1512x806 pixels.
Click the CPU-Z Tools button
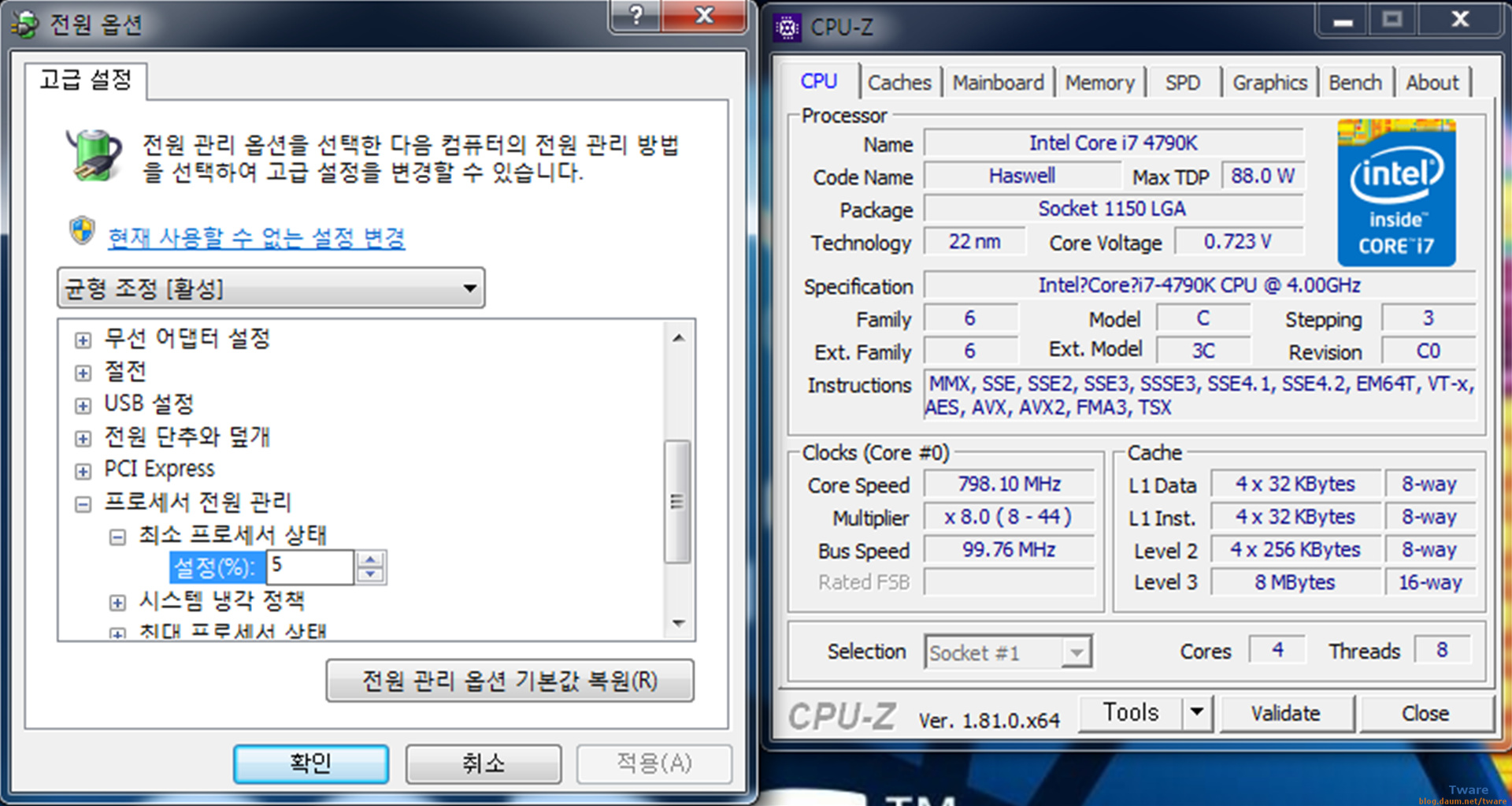click(x=1131, y=712)
